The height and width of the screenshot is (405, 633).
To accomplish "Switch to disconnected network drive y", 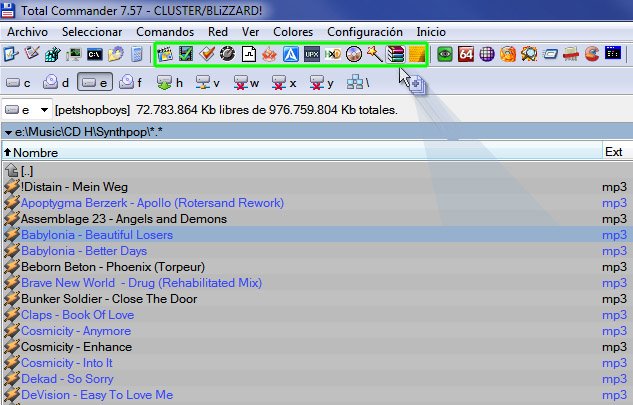I will (x=322, y=83).
